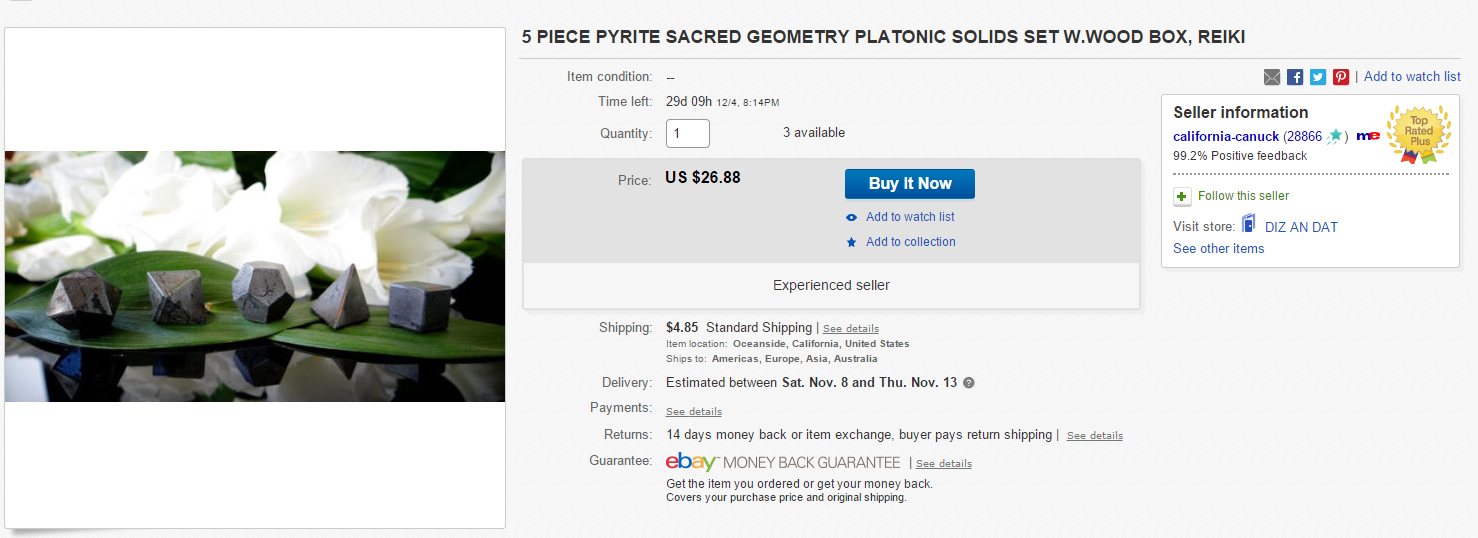
Task: Share this listing on Twitter
Action: [1318, 77]
